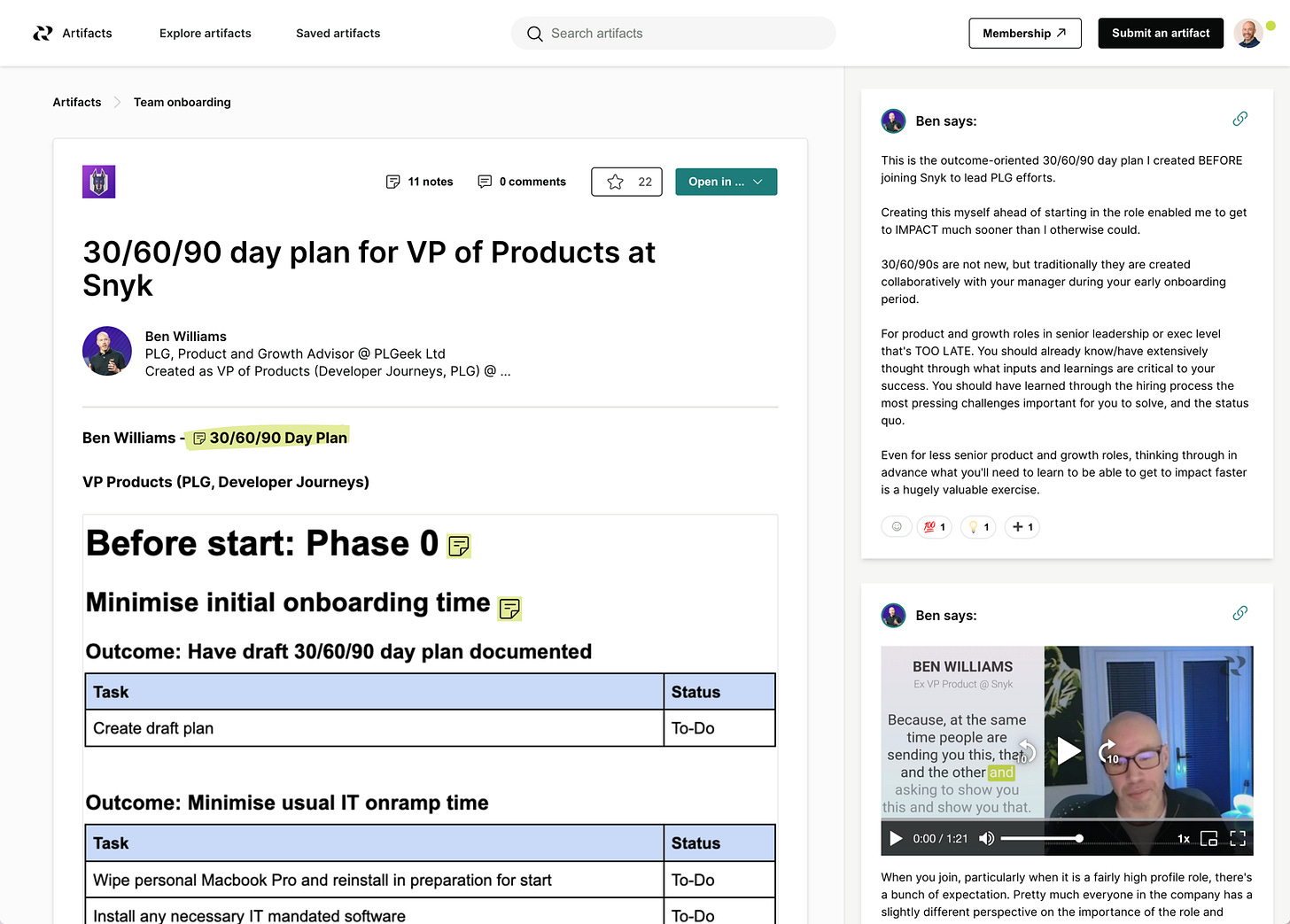
Task: Click the comment bubble icon
Action: pos(485,182)
